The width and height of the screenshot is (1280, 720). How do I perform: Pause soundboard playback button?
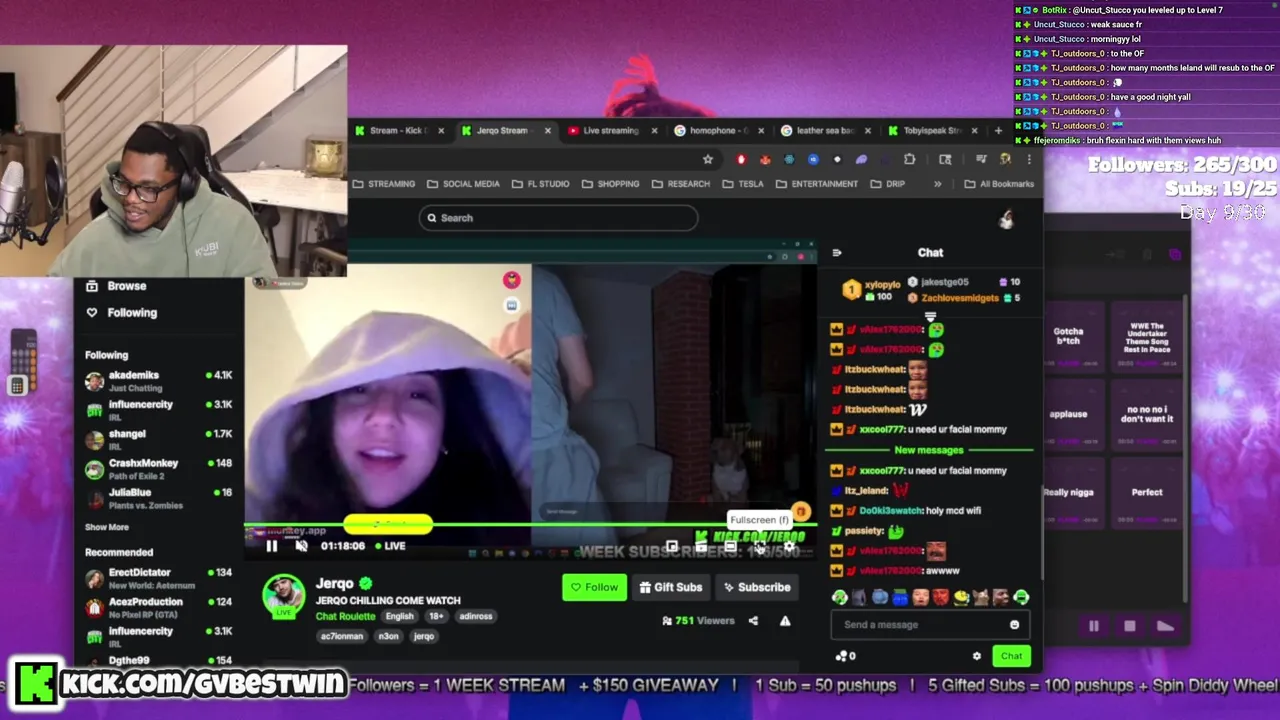1094,626
